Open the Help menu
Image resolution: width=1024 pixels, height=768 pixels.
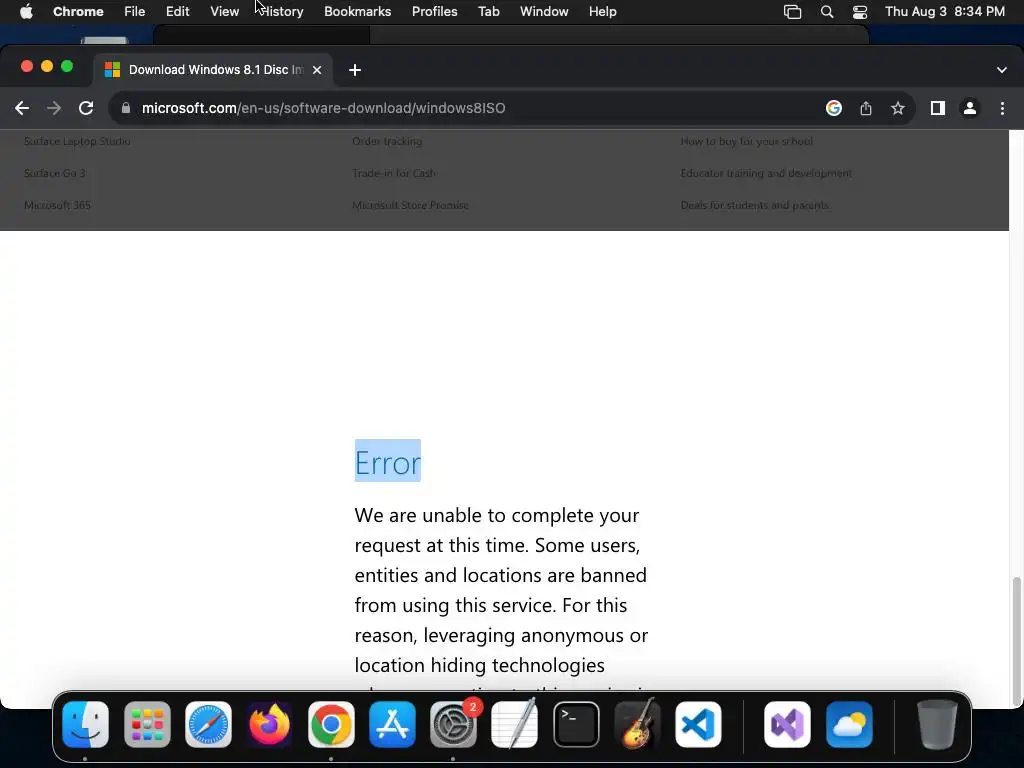[602, 12]
